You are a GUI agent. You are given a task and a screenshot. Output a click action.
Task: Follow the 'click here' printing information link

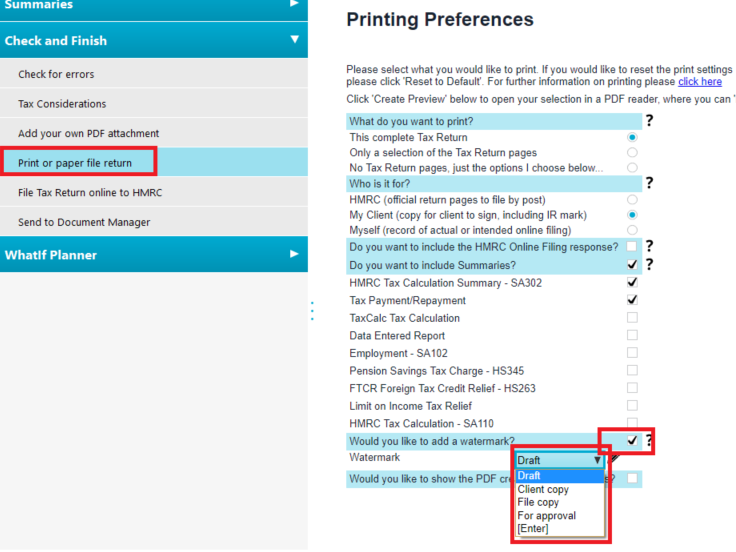point(699,82)
